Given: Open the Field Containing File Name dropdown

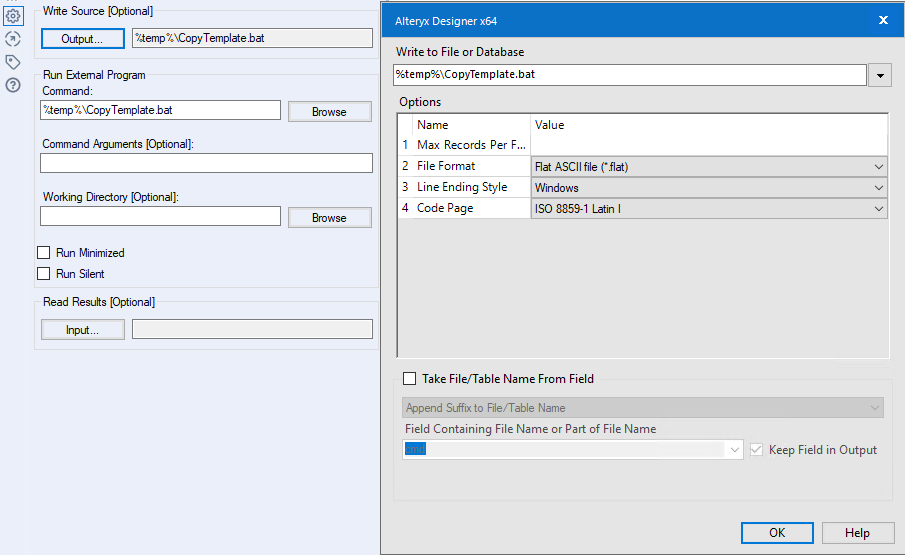Looking at the screenshot, I should [x=572, y=449].
